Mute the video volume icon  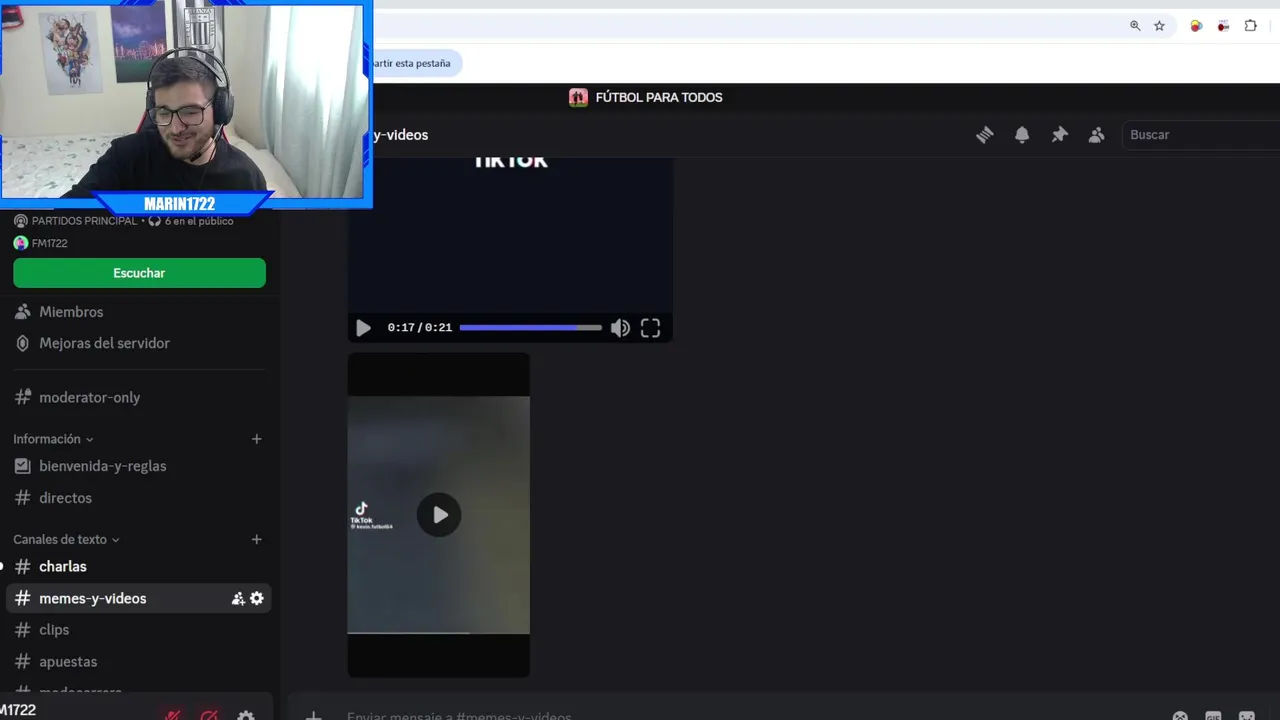(x=620, y=328)
